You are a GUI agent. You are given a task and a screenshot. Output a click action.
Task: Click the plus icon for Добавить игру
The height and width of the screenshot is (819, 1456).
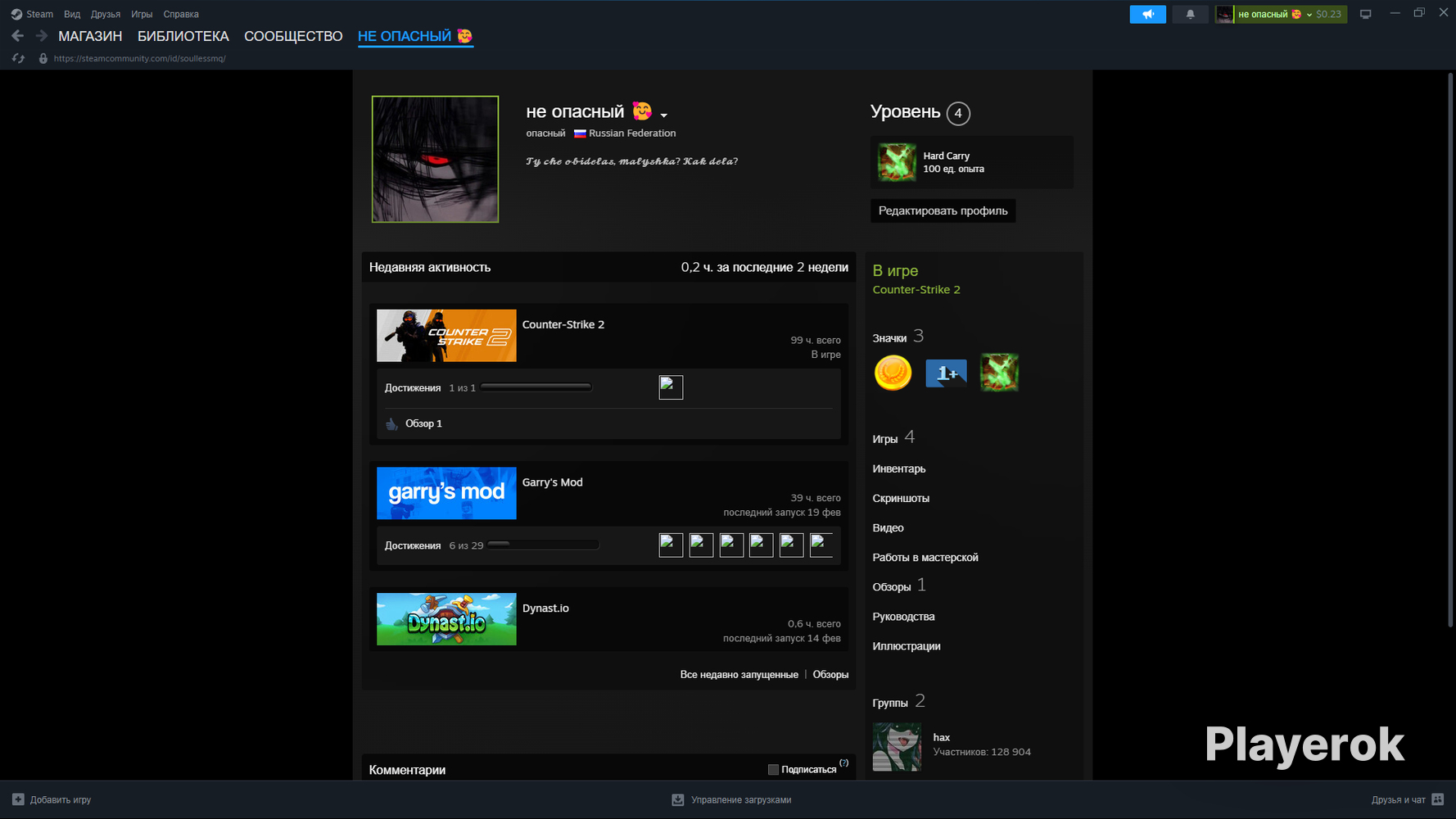pos(18,799)
